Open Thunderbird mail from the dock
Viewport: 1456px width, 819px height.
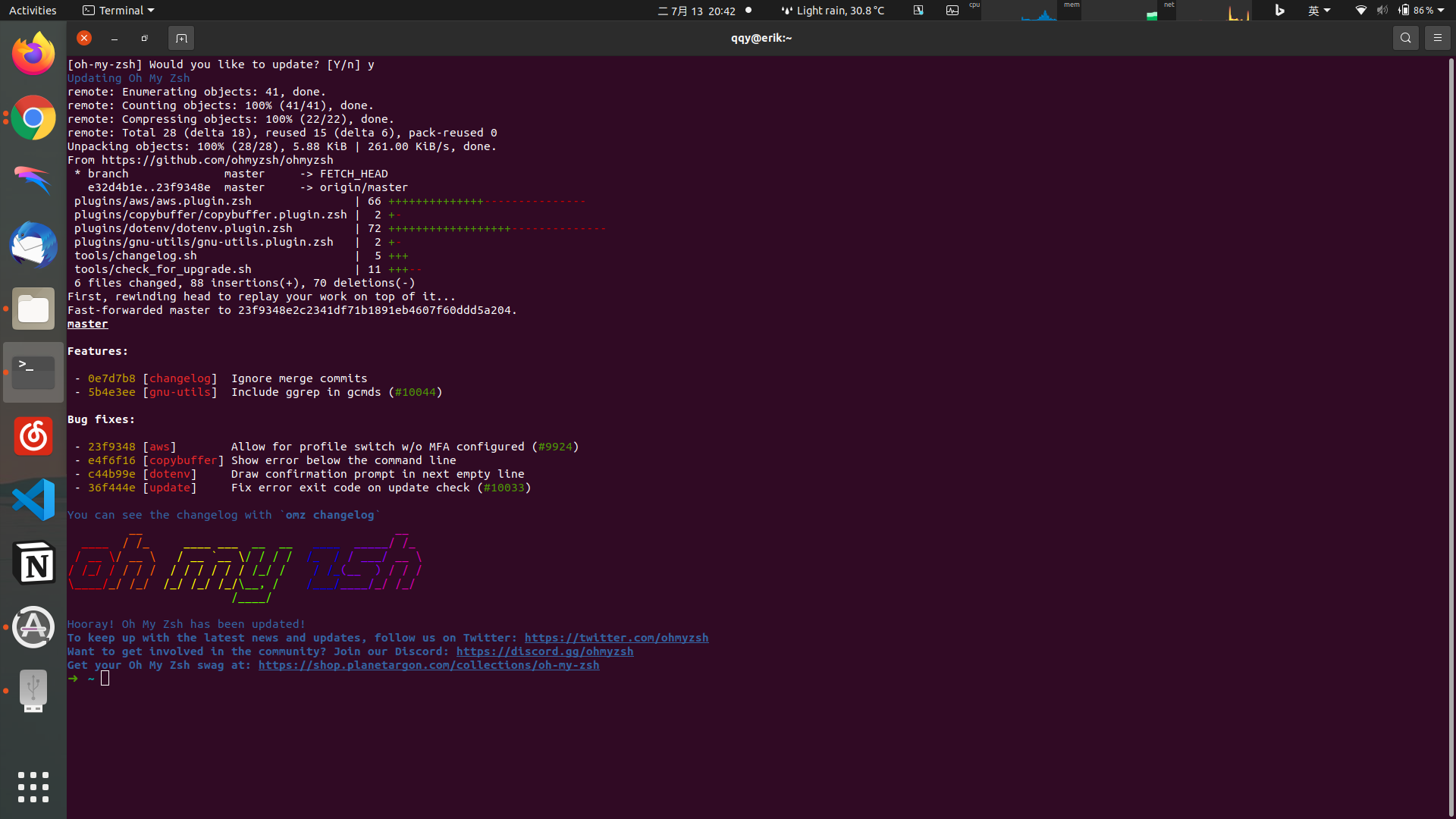(x=33, y=245)
